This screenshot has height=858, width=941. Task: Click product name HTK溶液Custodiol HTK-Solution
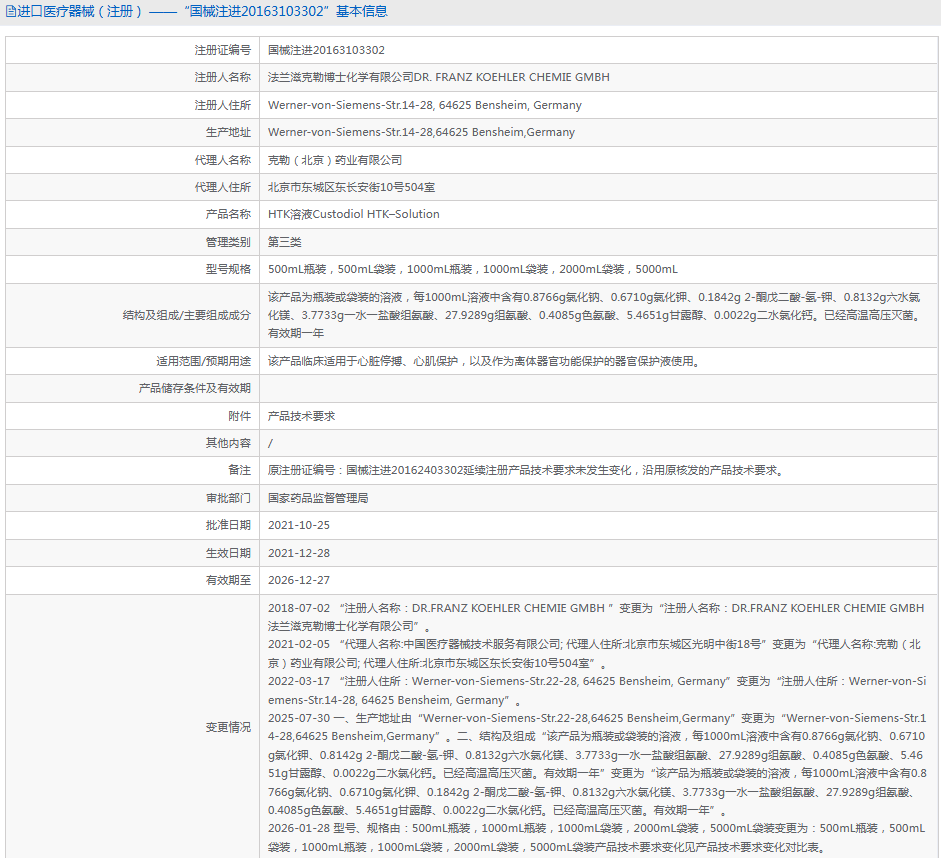353,214
